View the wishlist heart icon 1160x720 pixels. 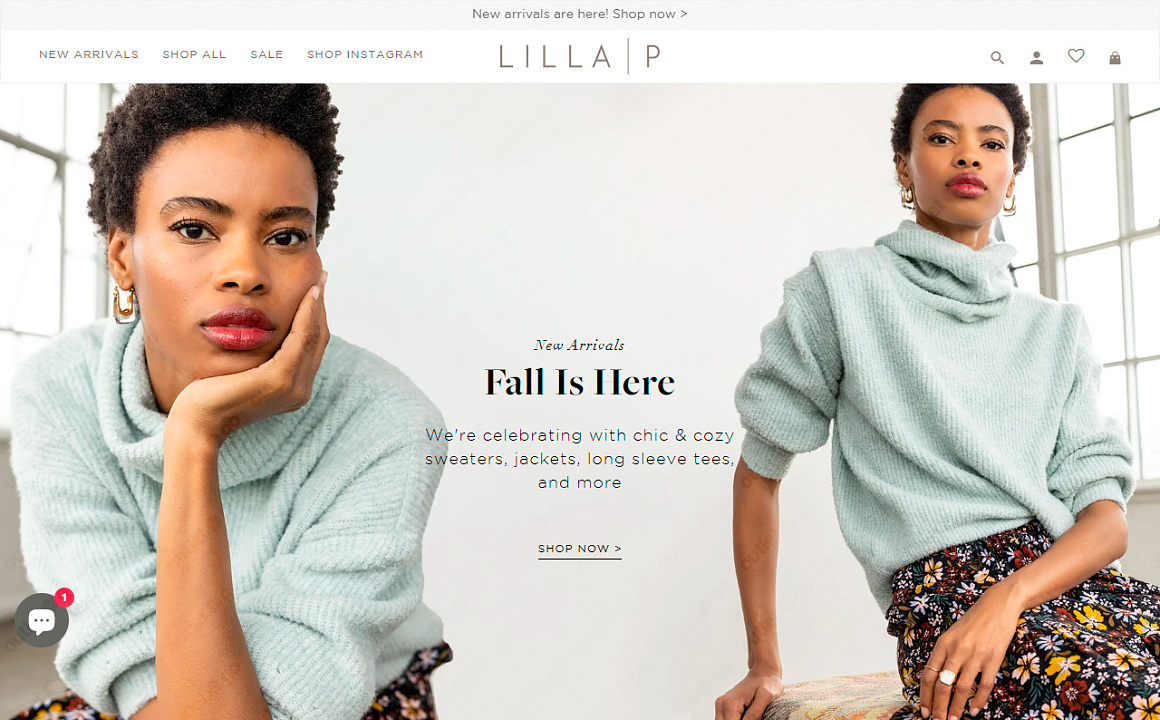pyautogui.click(x=1076, y=56)
